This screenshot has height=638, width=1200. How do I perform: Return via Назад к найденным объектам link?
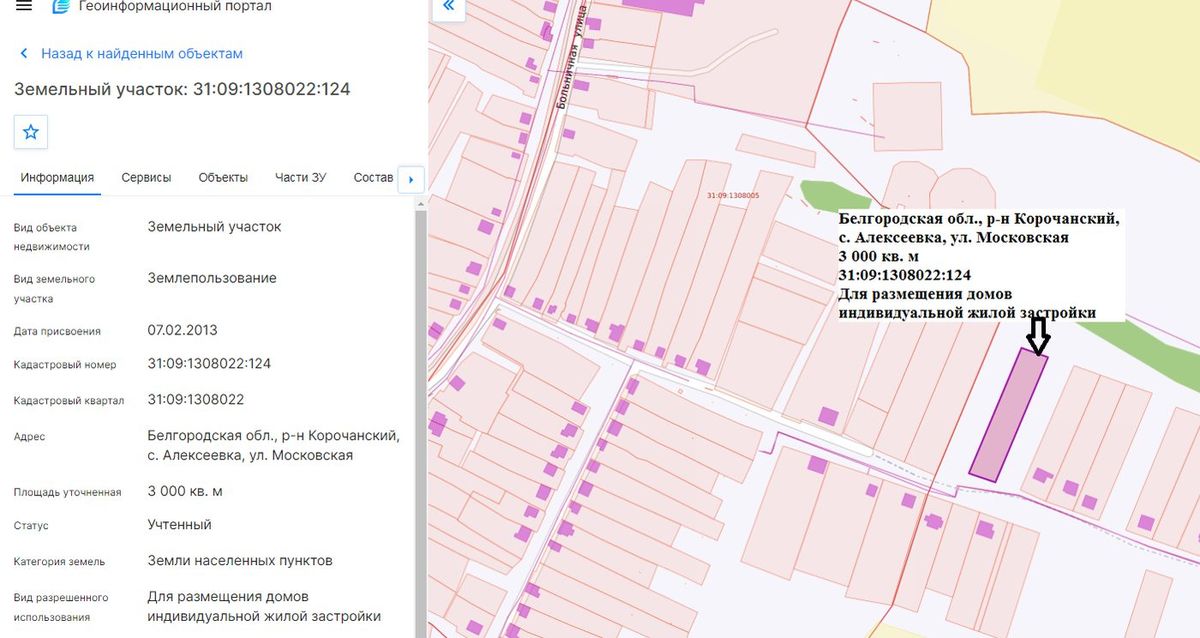click(142, 53)
